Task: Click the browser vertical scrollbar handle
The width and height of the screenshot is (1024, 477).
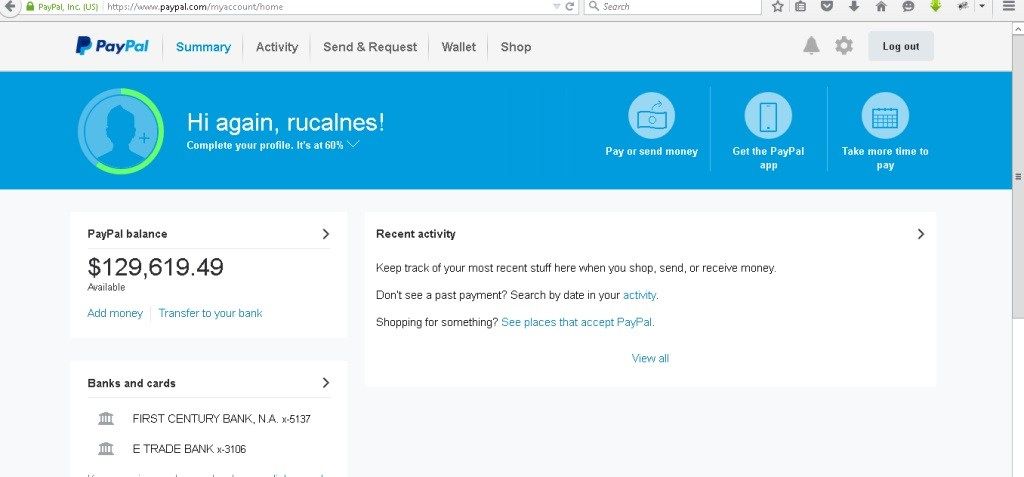Action: 1017,176
